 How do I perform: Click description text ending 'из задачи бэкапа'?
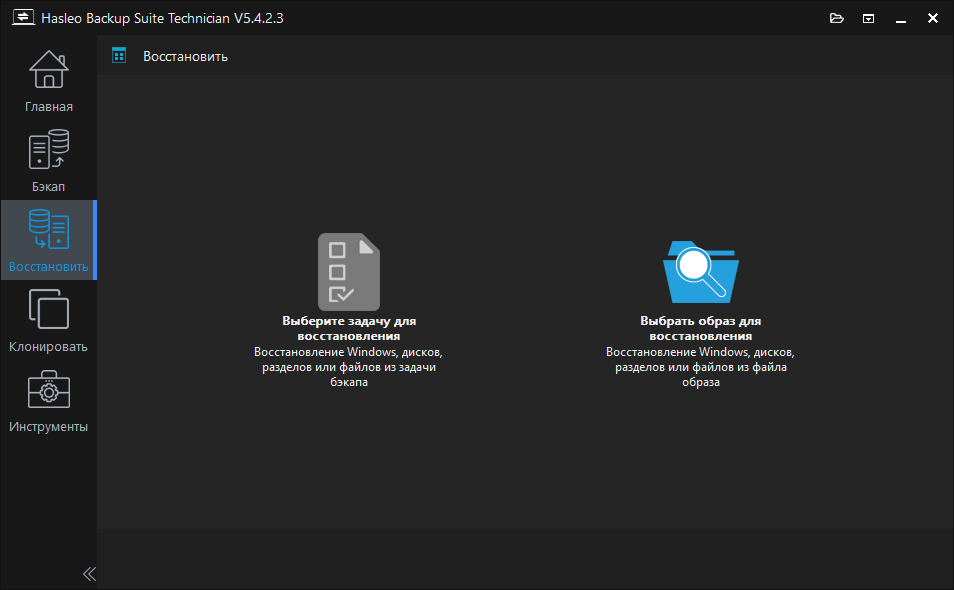tap(349, 367)
